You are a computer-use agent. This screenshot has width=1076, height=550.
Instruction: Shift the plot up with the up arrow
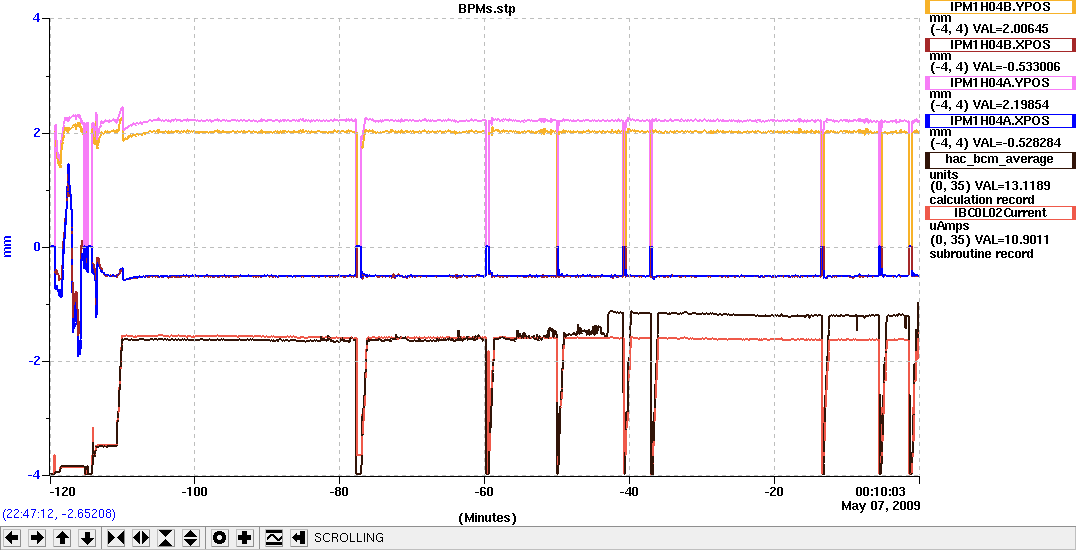[62, 538]
